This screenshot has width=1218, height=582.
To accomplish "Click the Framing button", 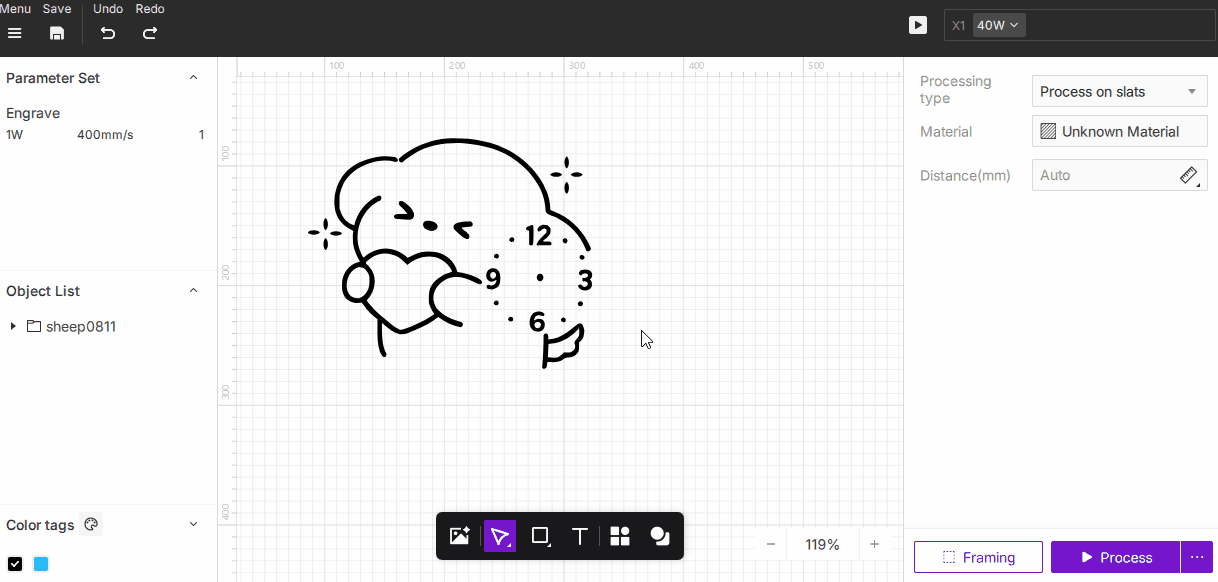I will (978, 557).
